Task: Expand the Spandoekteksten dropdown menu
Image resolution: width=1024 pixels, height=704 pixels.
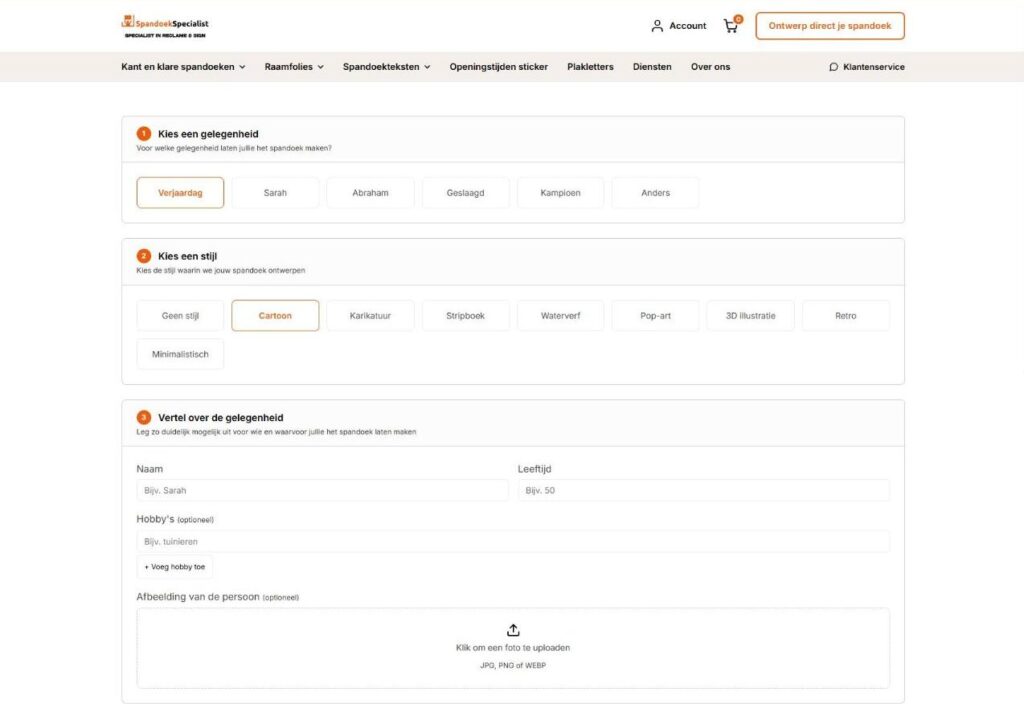Action: [387, 67]
